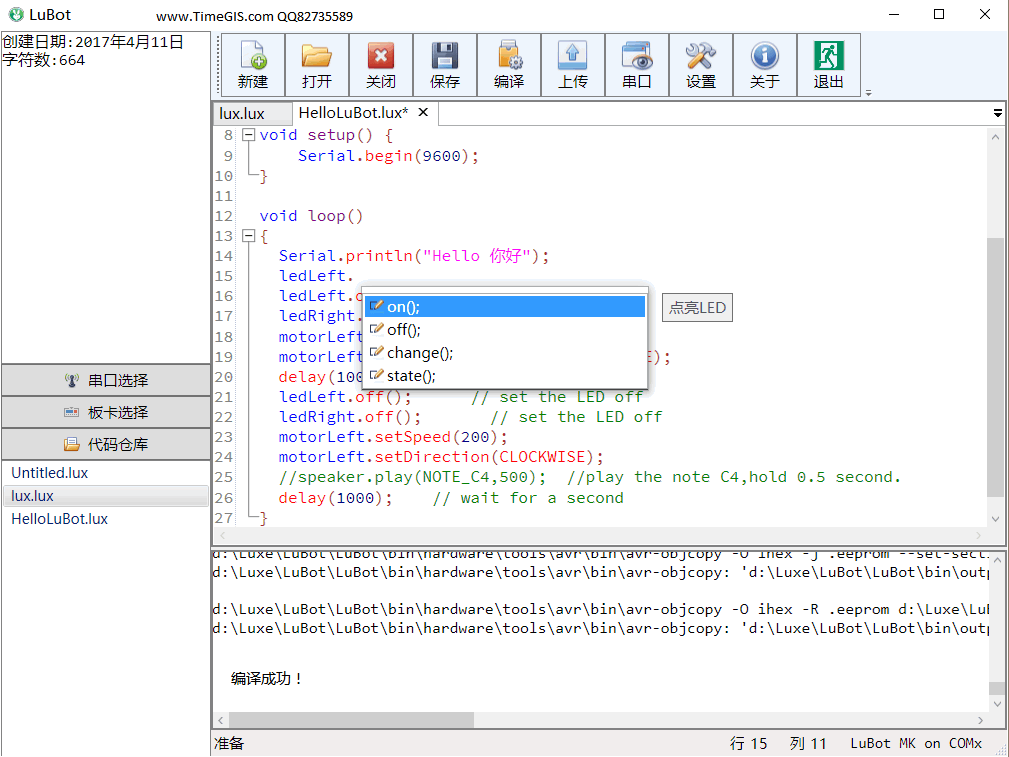Collapse the setup() function fold

(248, 135)
